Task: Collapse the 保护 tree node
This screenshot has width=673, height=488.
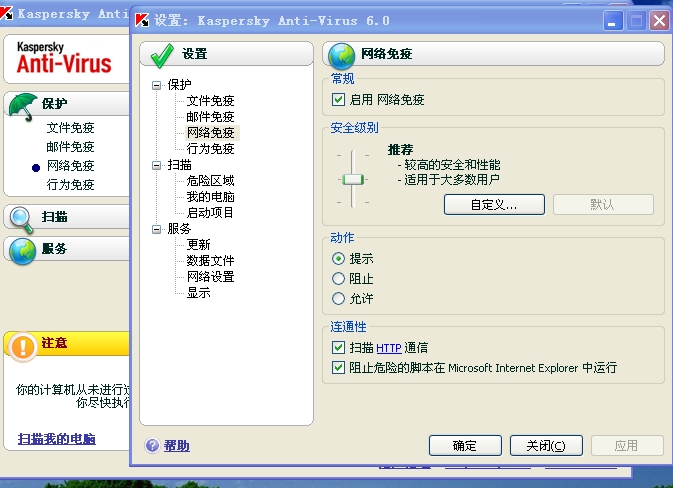Action: pos(157,85)
